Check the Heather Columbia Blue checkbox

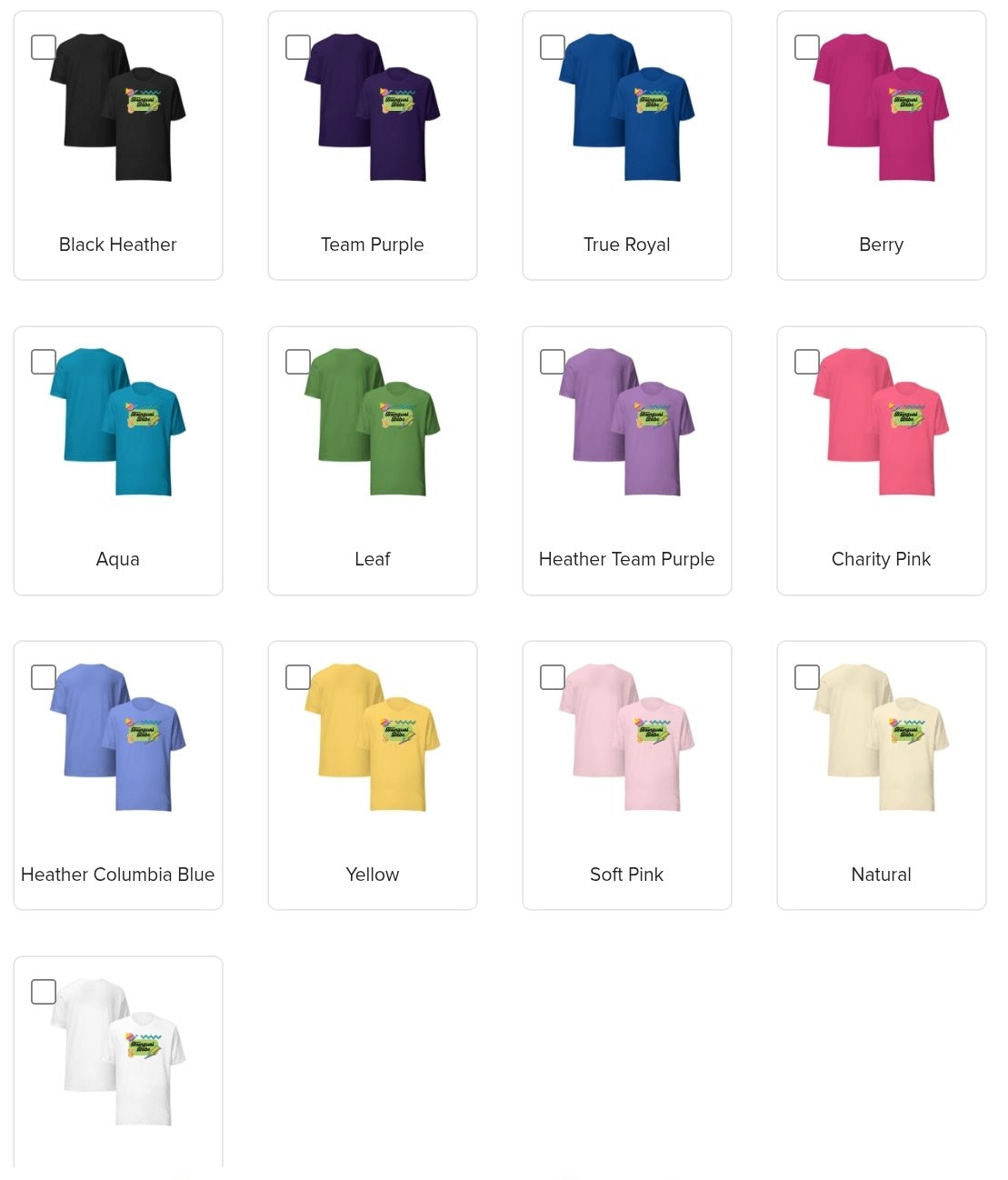click(44, 677)
